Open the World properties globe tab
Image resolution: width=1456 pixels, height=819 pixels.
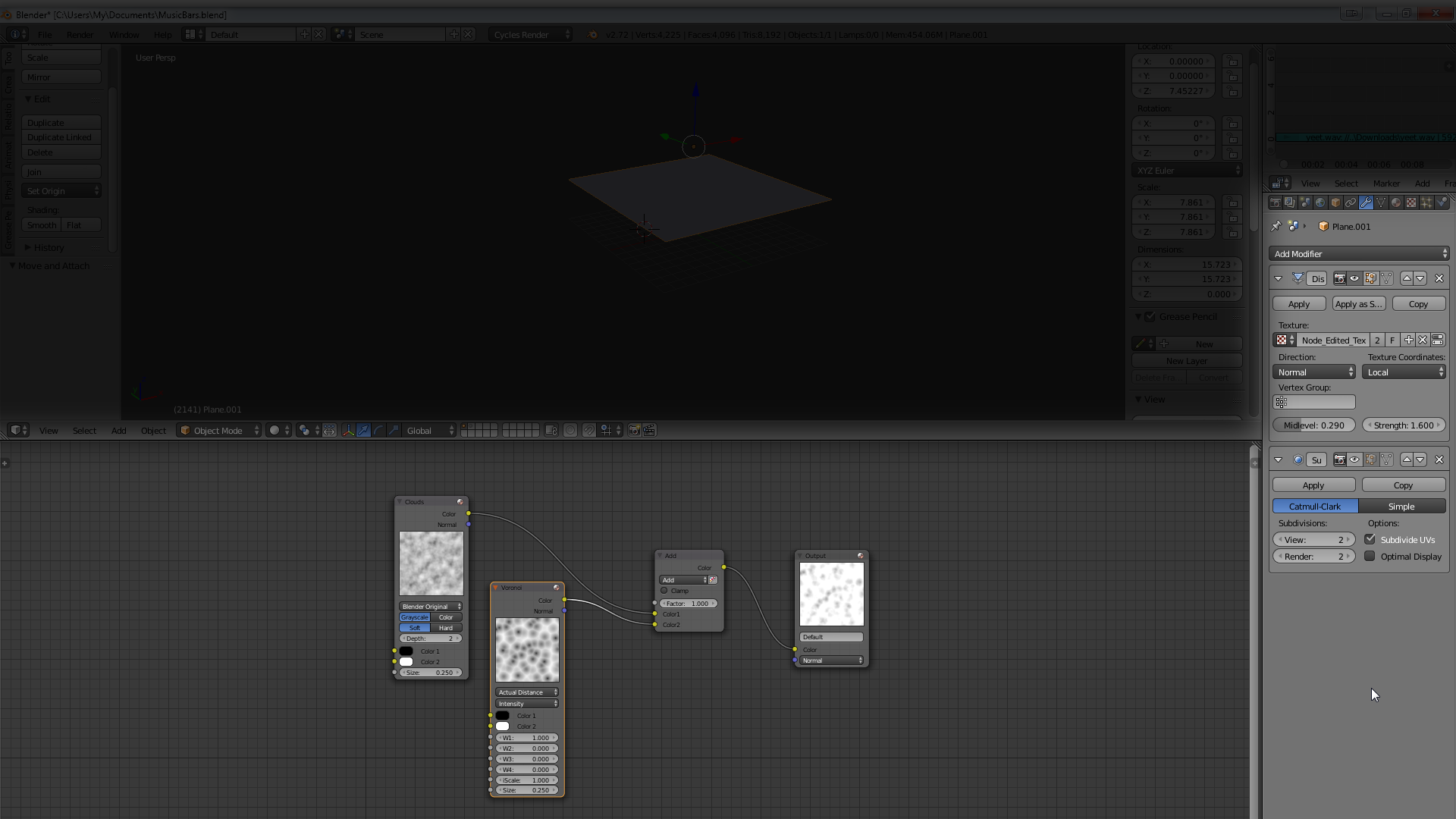[1320, 202]
